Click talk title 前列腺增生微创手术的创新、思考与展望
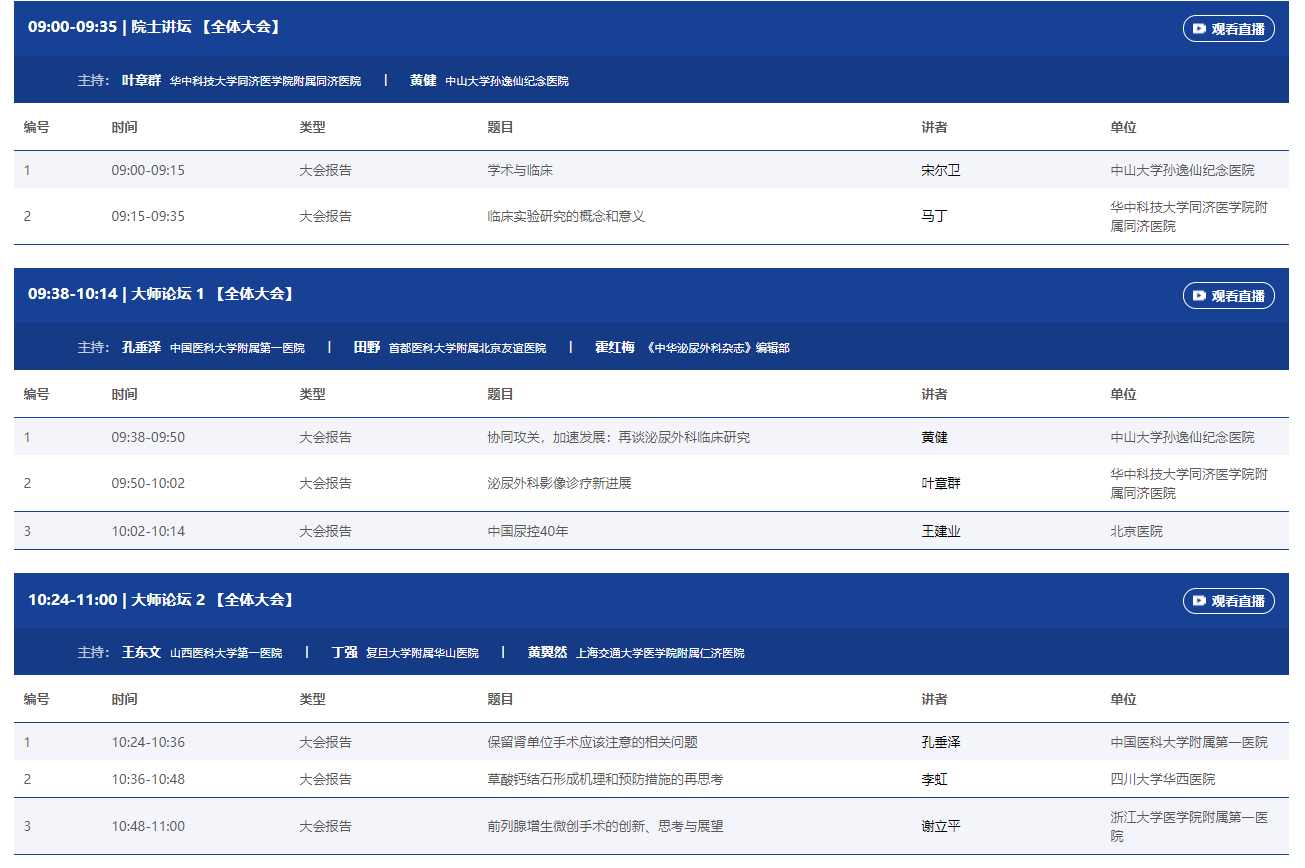The height and width of the screenshot is (868, 1305). pyautogui.click(x=605, y=826)
